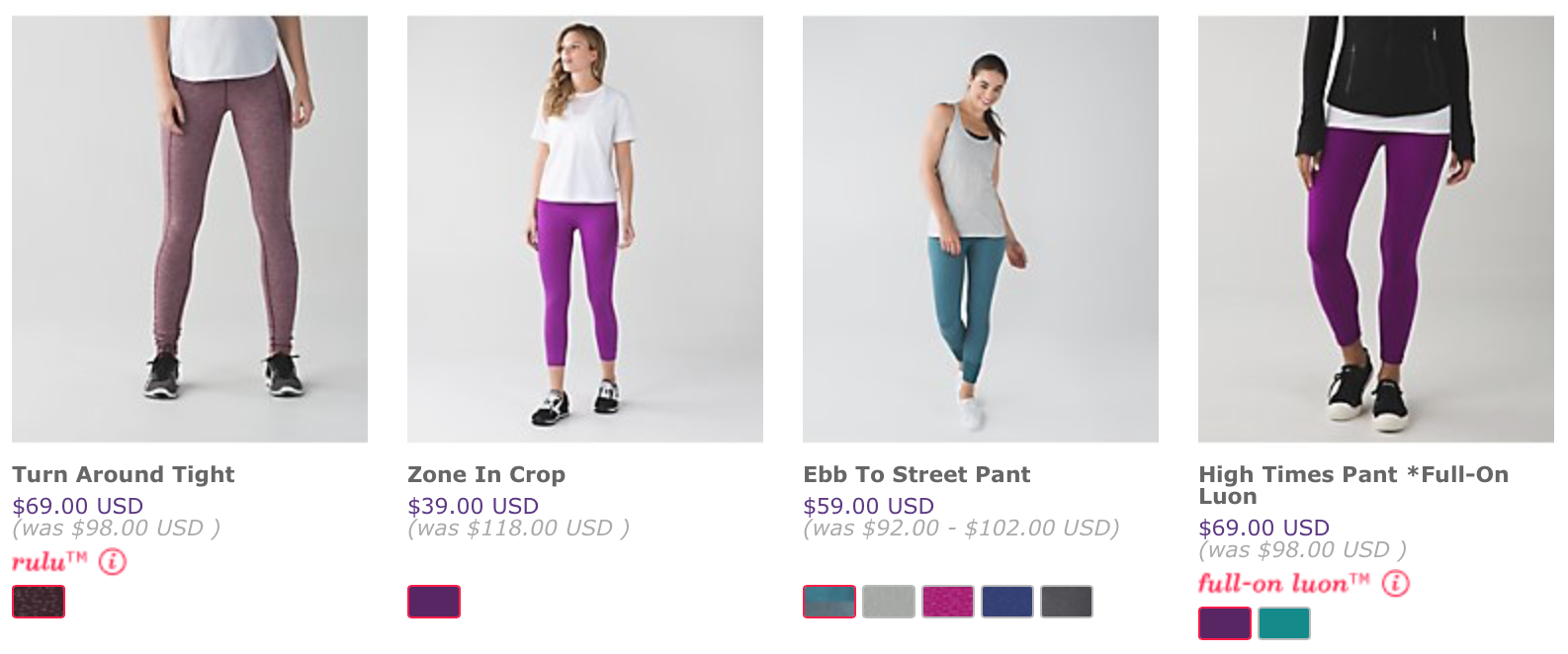Click the rulu fabric info icon
1568x654 pixels.
113,563
